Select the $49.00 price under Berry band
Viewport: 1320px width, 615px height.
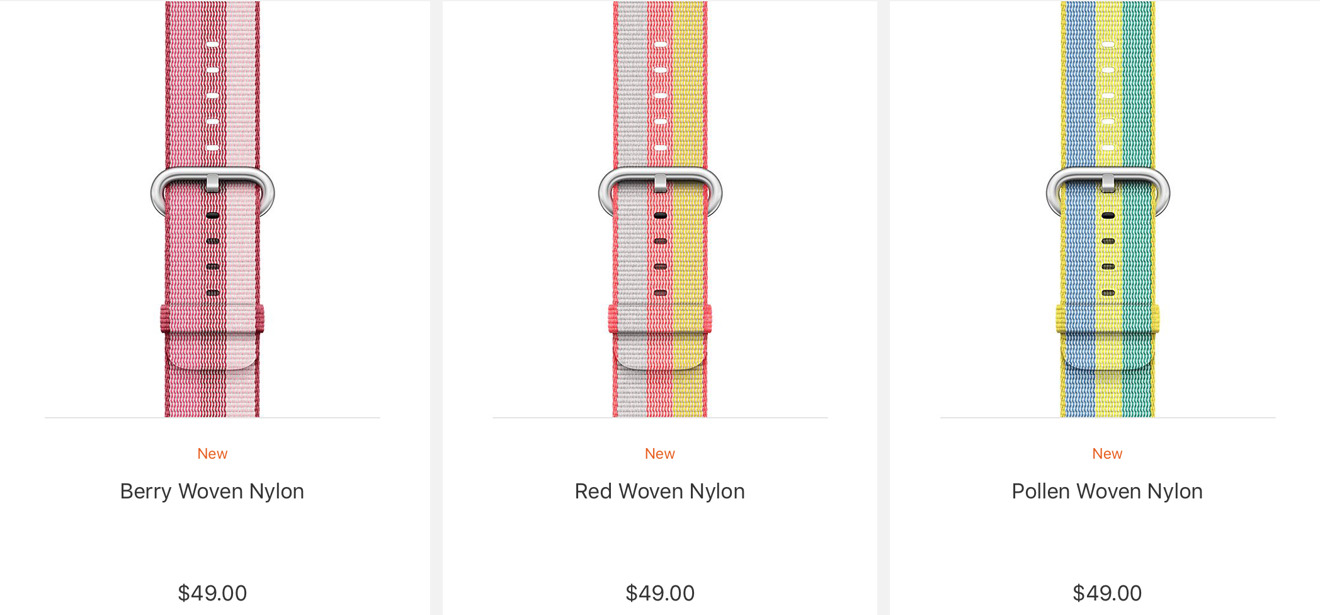(x=212, y=593)
